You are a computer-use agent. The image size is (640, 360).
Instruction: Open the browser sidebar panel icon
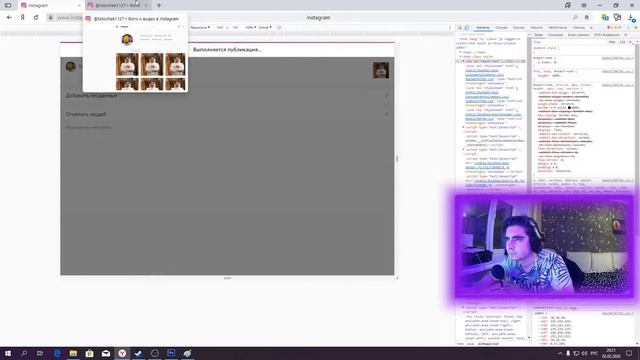tap(8, 5)
